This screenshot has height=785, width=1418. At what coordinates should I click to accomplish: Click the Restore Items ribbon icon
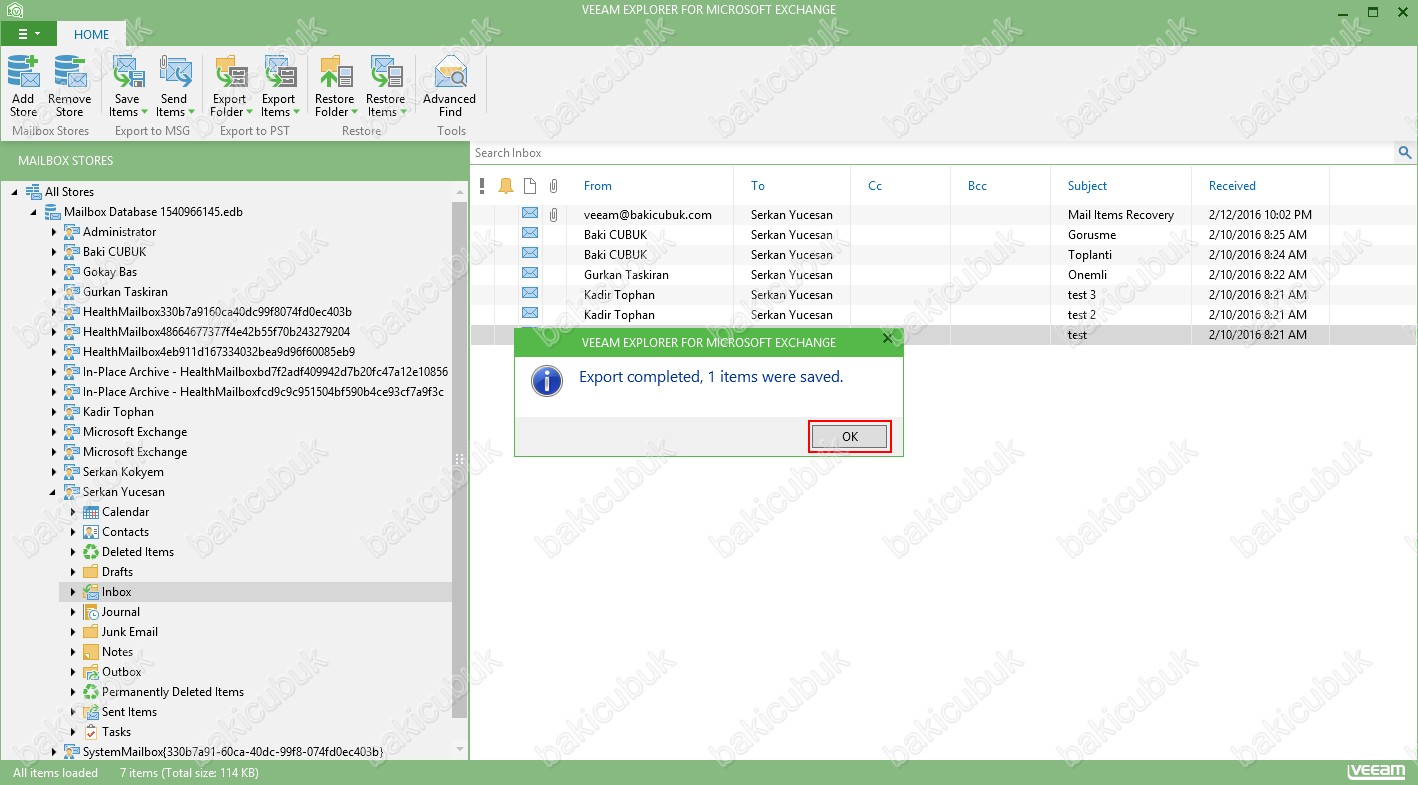click(386, 73)
